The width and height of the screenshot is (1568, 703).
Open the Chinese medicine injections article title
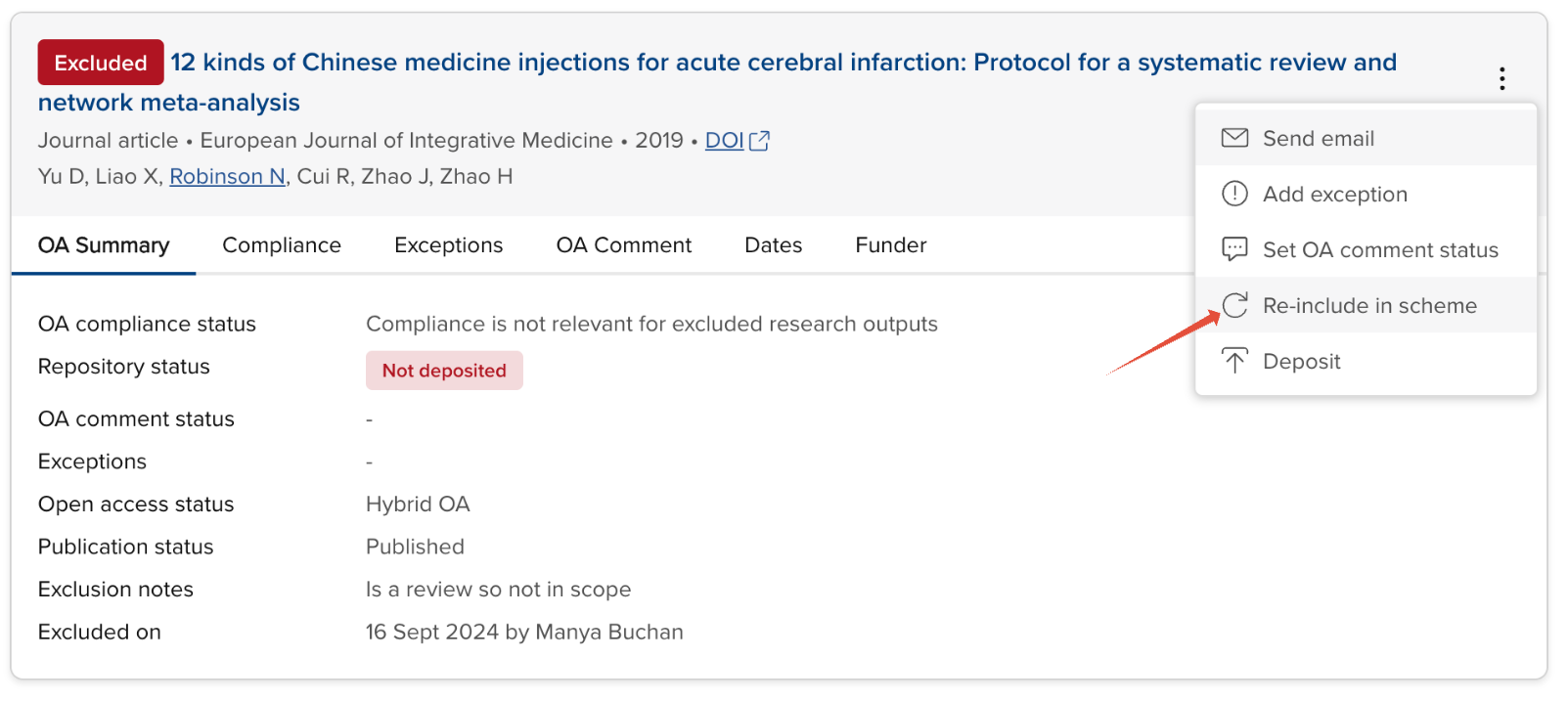coord(783,63)
